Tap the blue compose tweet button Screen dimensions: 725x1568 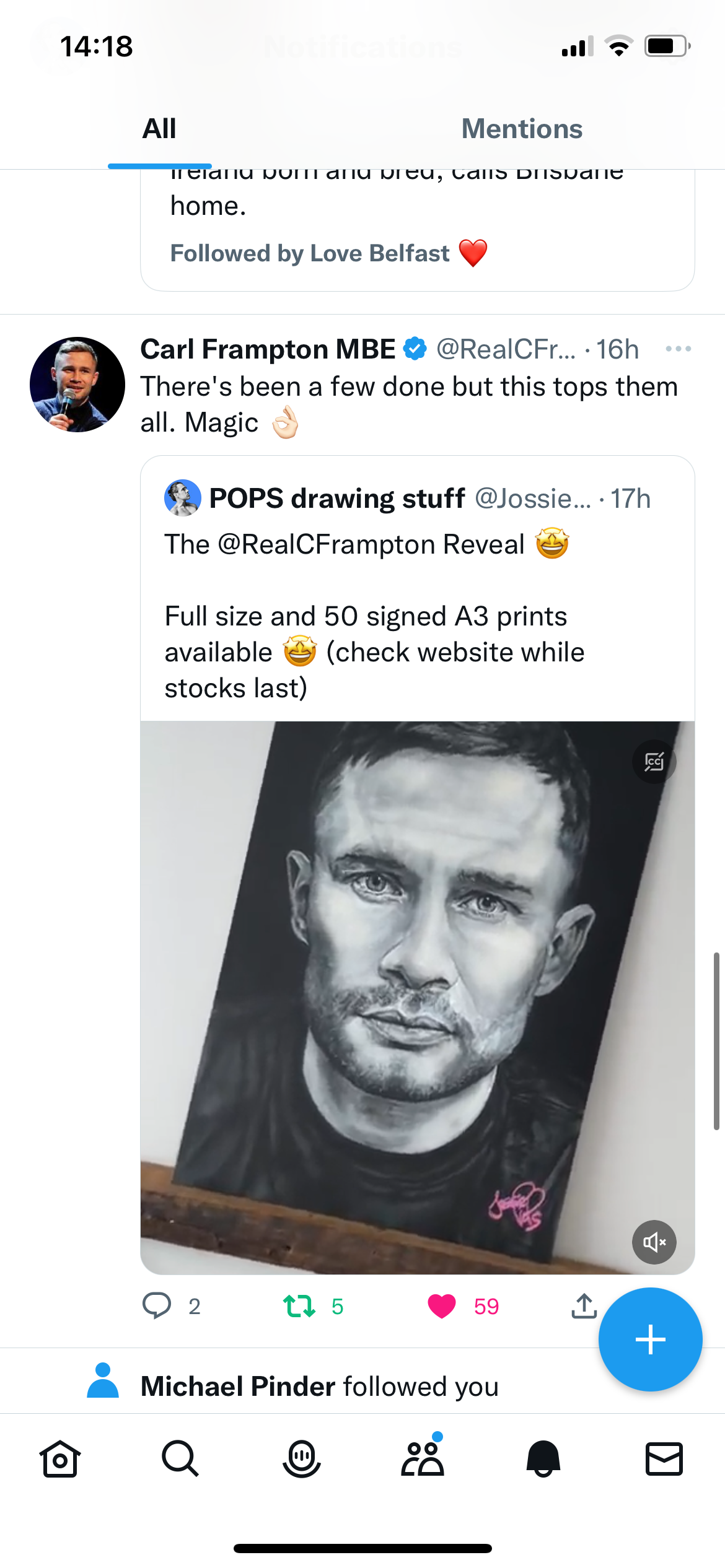point(650,1340)
